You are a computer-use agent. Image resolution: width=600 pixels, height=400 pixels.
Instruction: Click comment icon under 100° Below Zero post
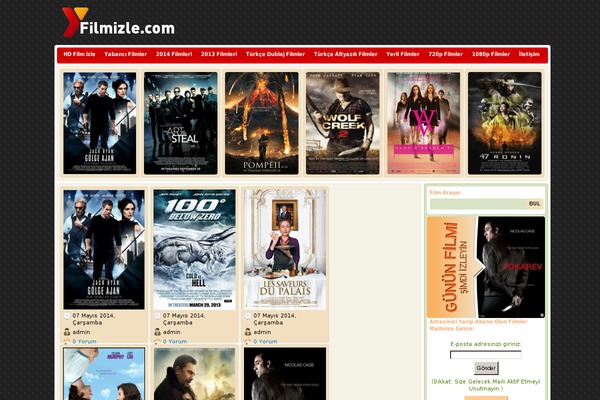(157, 341)
